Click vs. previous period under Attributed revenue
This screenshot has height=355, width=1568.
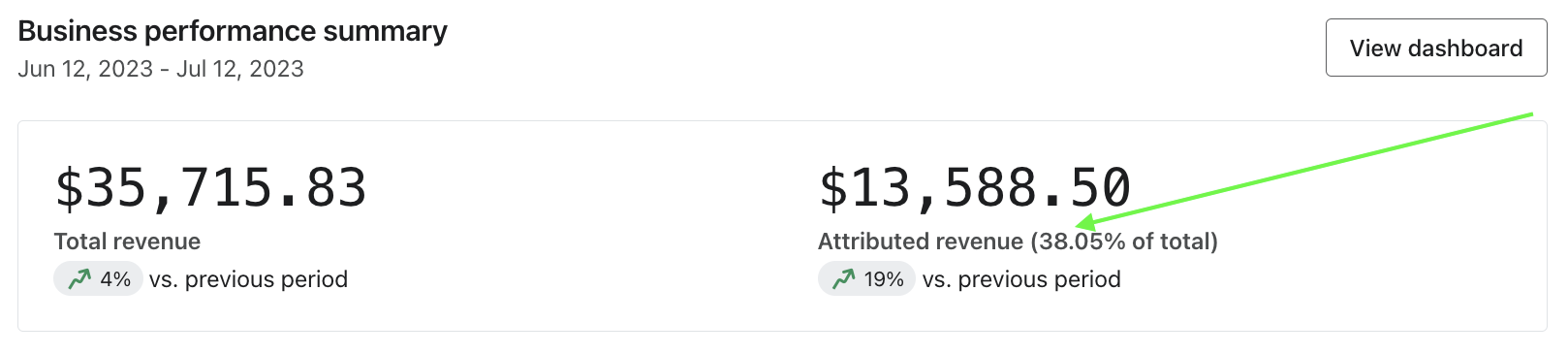[x=1021, y=279]
